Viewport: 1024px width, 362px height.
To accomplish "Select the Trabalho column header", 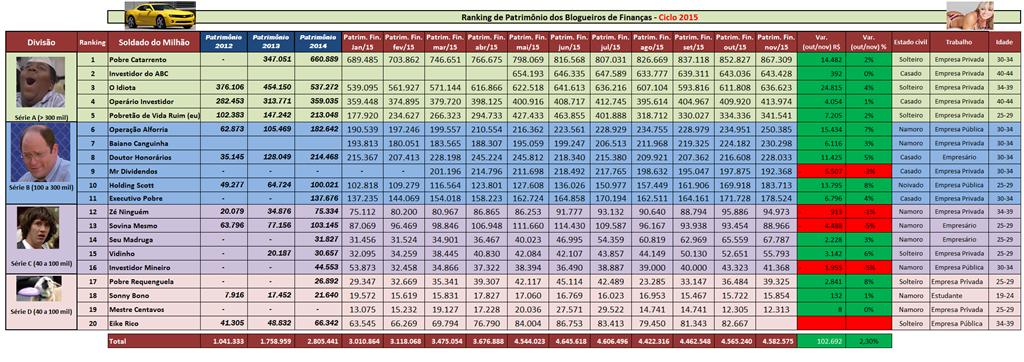I will click(958, 42).
